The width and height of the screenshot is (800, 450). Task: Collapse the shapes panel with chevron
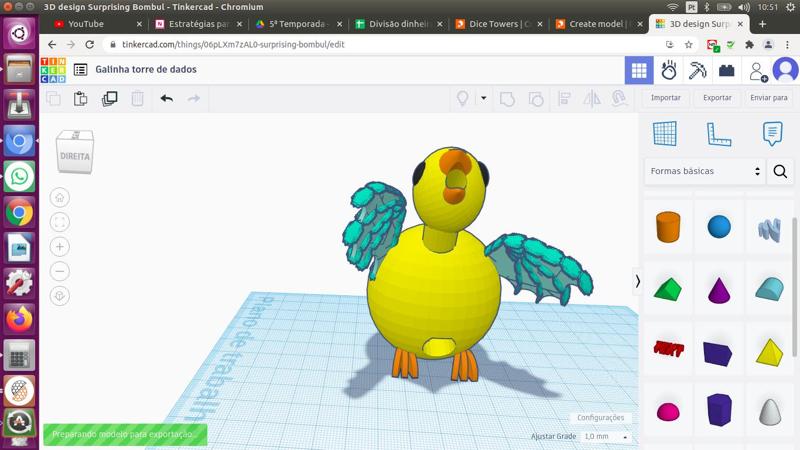[637, 281]
